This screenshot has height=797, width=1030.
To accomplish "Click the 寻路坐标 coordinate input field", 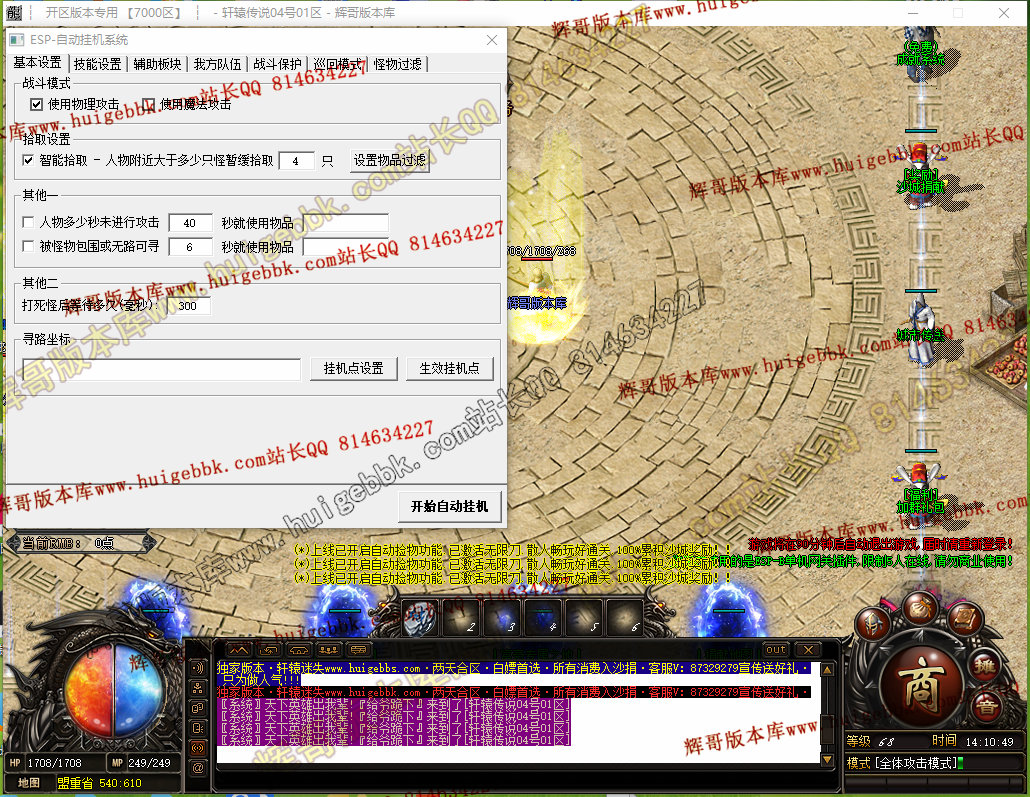I will [162, 369].
